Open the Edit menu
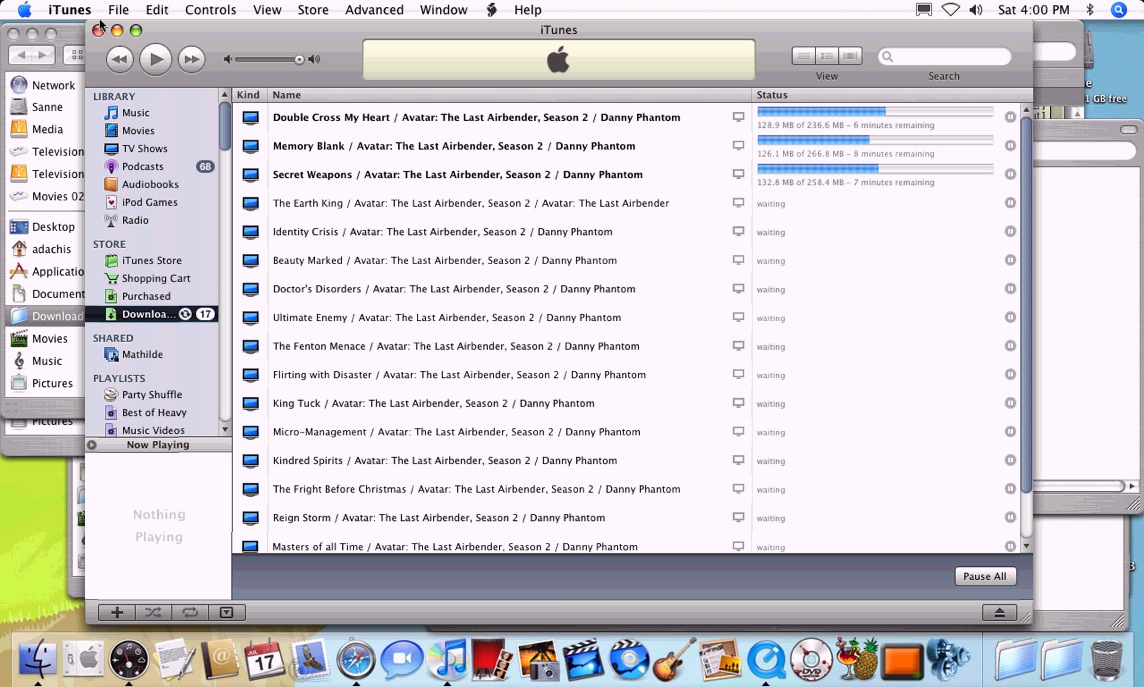 tap(157, 9)
